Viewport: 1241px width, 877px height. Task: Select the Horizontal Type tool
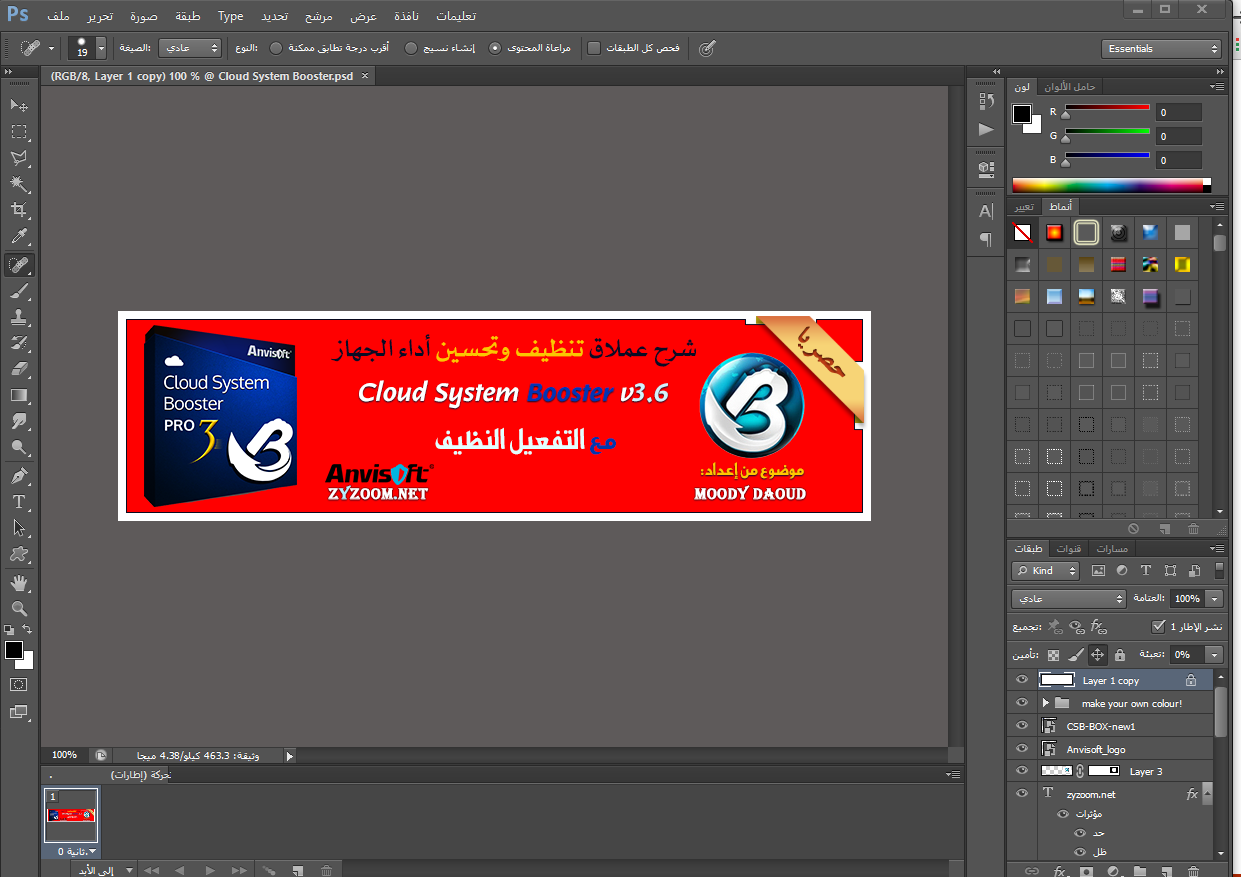click(19, 501)
